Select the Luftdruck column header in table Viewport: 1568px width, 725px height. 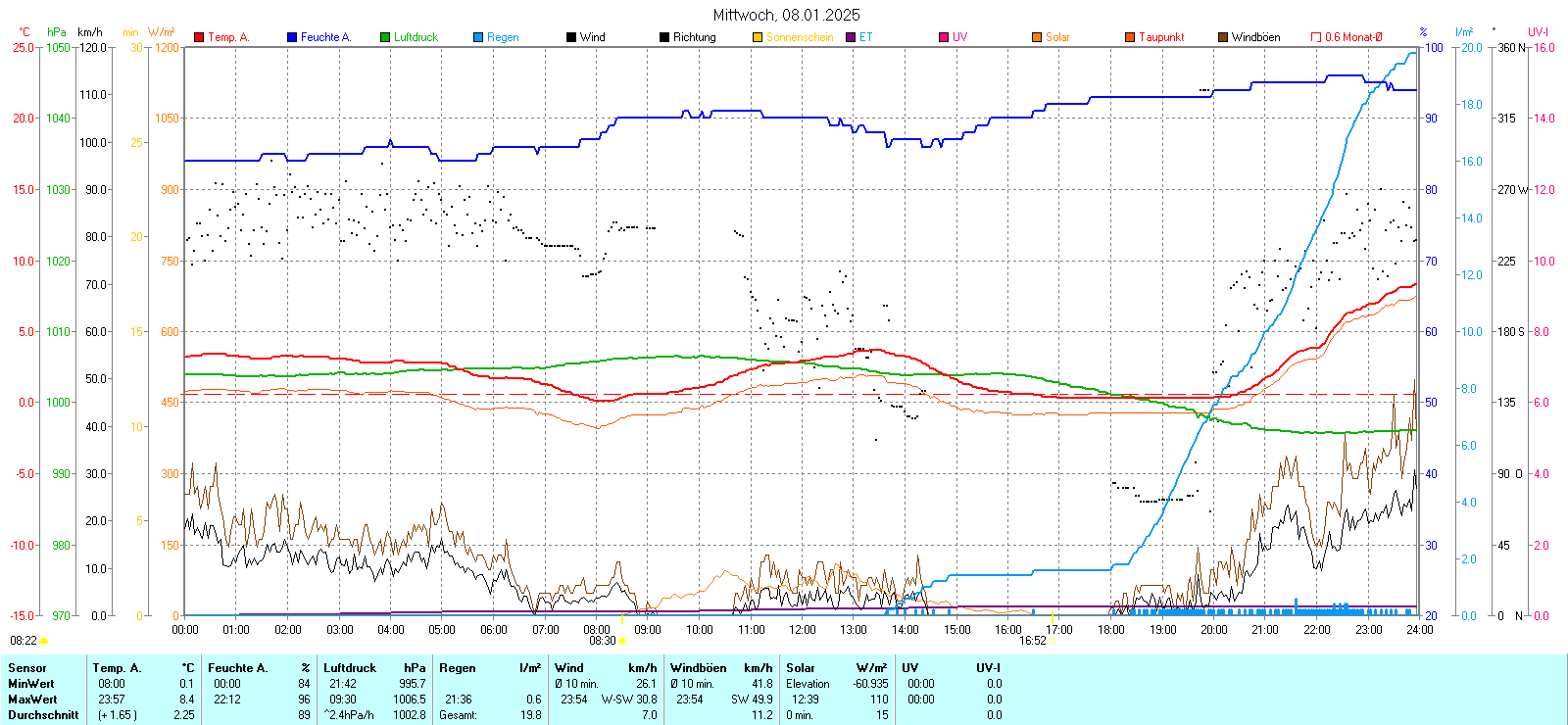(x=350, y=668)
